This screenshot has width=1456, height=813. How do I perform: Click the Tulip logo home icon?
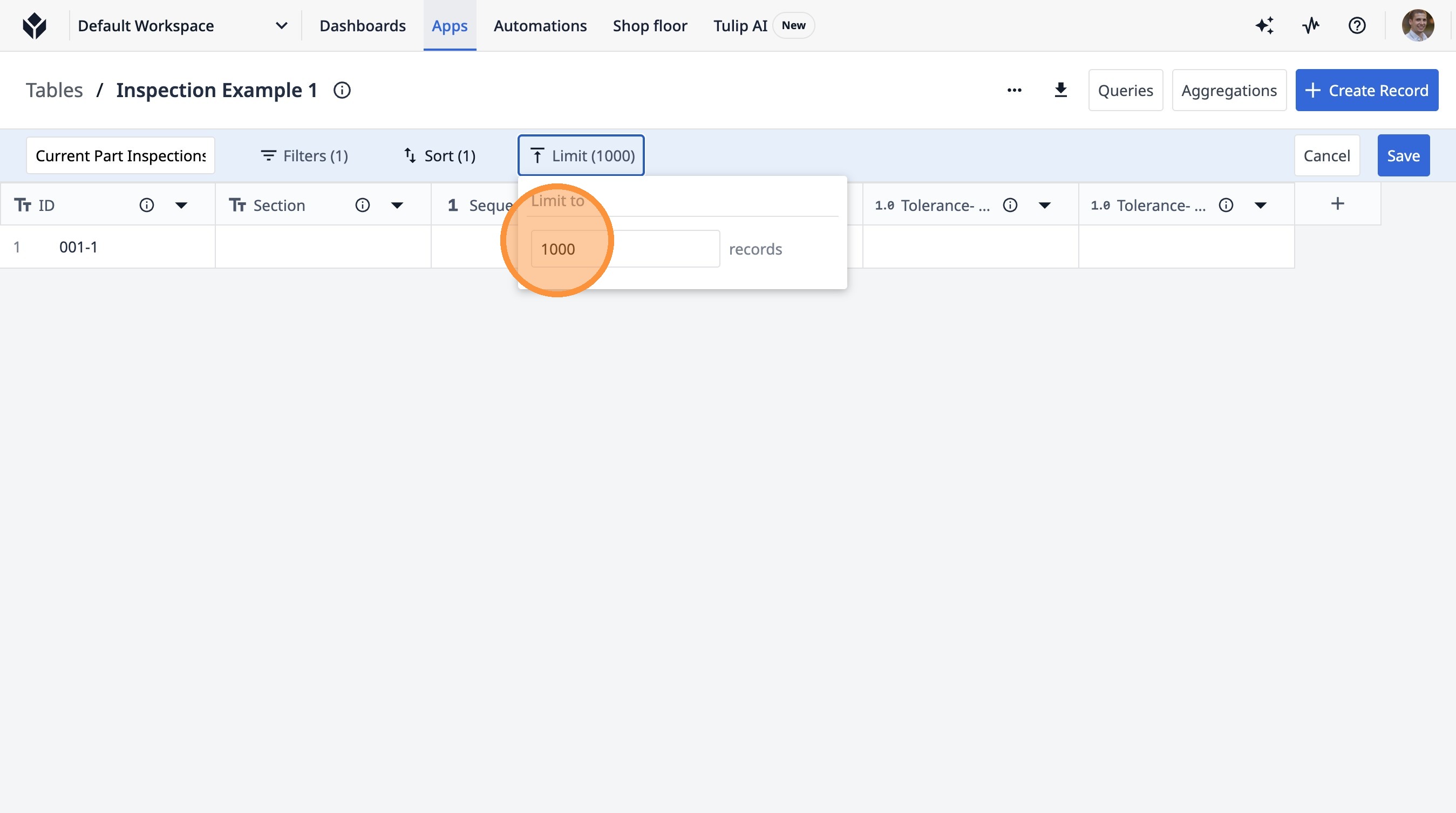pos(35,25)
